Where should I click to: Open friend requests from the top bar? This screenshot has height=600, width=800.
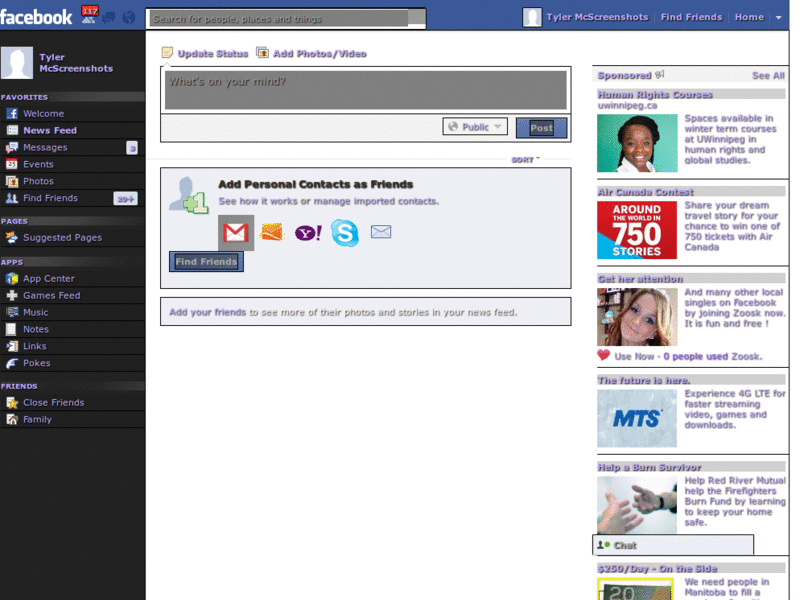point(92,16)
